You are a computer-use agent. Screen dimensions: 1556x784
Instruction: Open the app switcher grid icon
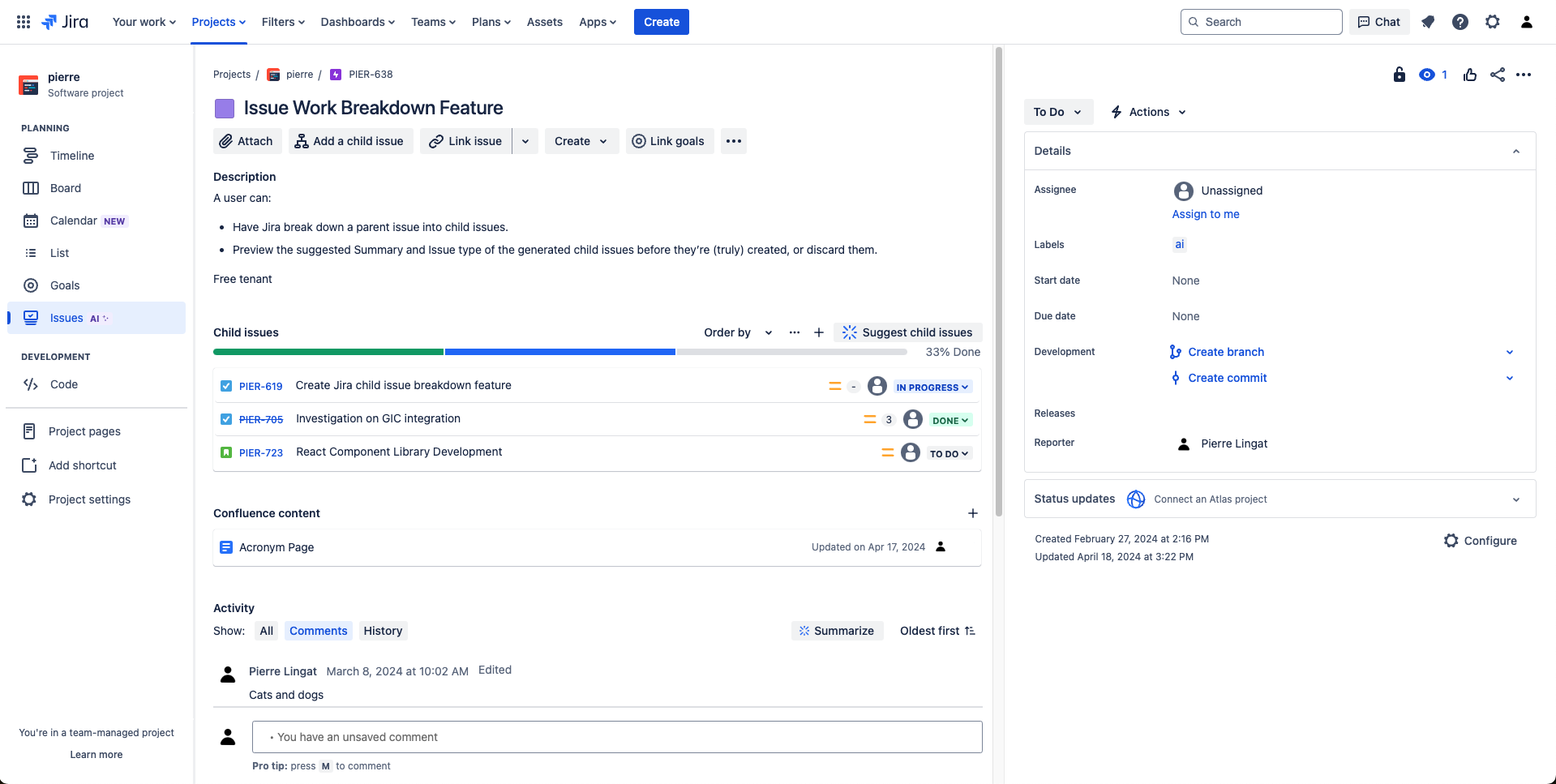tap(24, 22)
